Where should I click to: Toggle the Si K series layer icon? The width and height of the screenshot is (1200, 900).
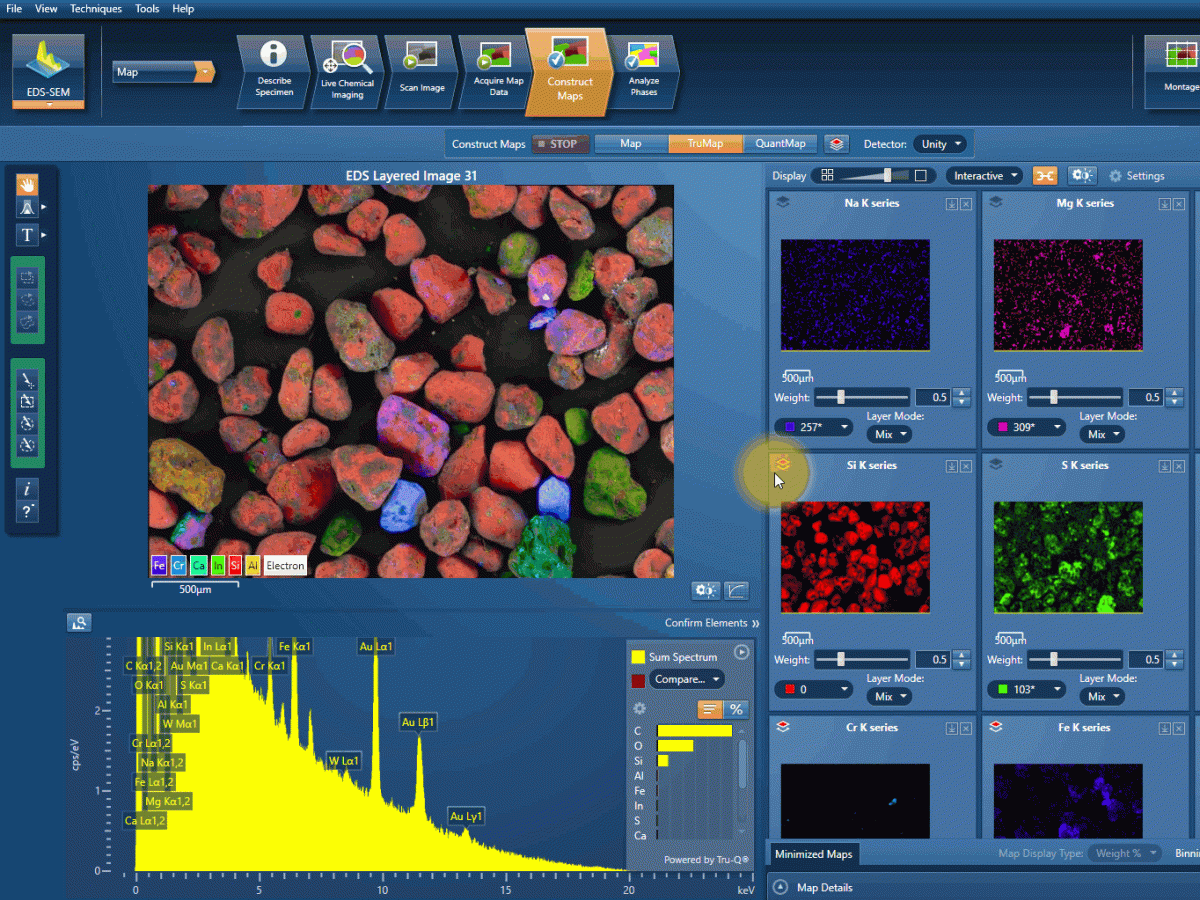pyautogui.click(x=783, y=465)
